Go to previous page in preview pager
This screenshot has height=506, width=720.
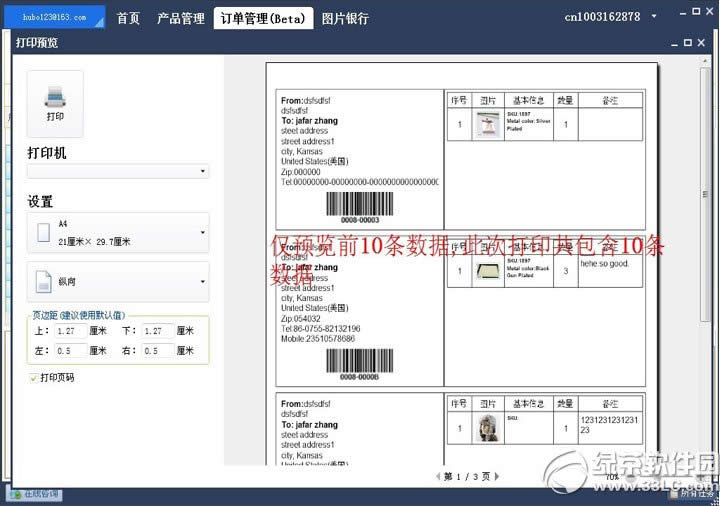point(437,477)
